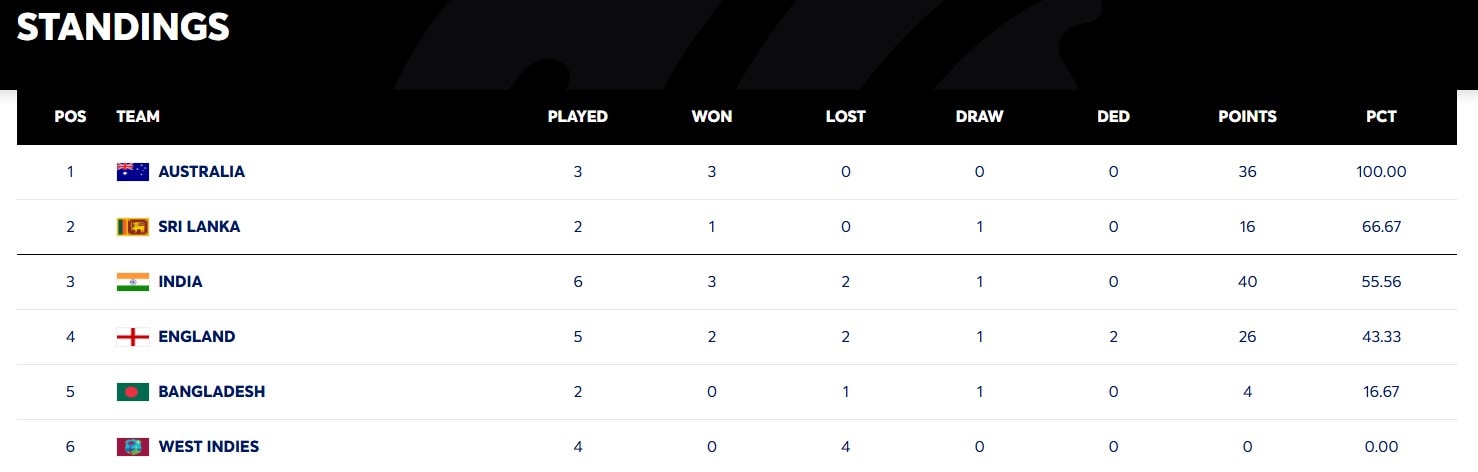Open the Sri Lanka team link
Screen dimensions: 1478x472
coord(199,227)
